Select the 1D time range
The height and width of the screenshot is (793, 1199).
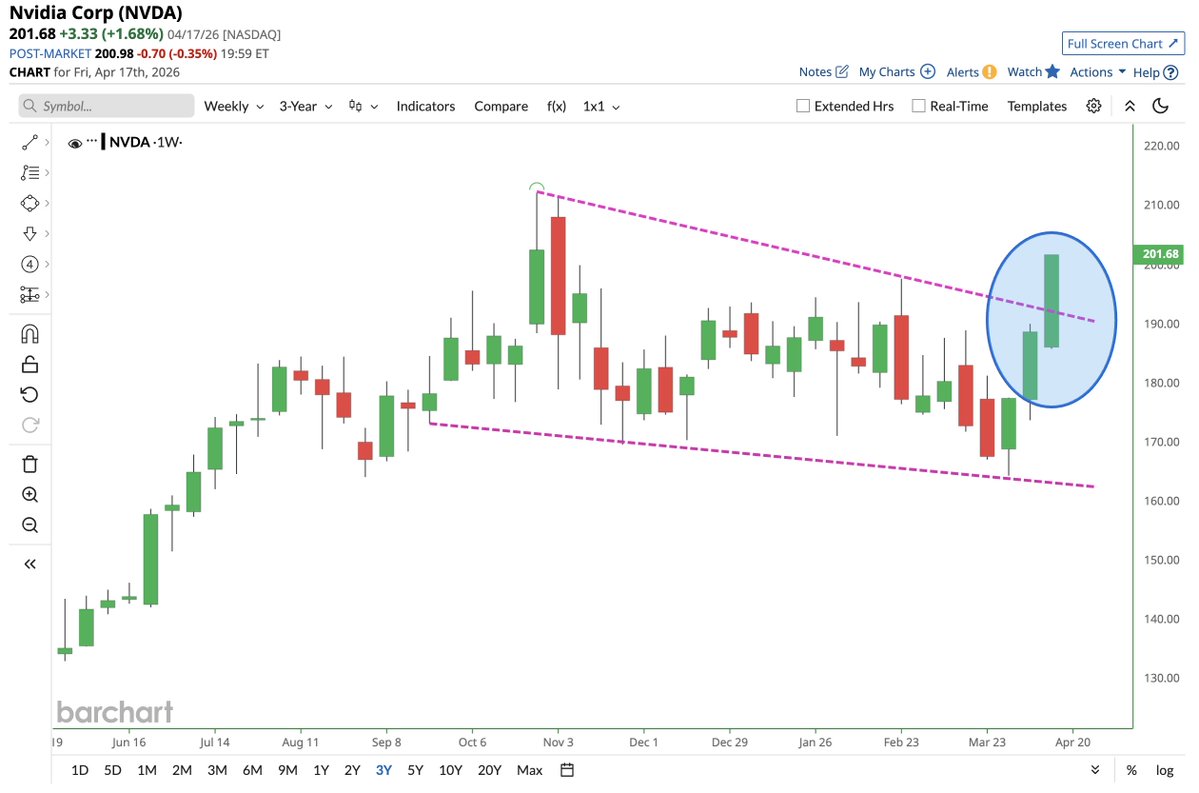pos(80,770)
